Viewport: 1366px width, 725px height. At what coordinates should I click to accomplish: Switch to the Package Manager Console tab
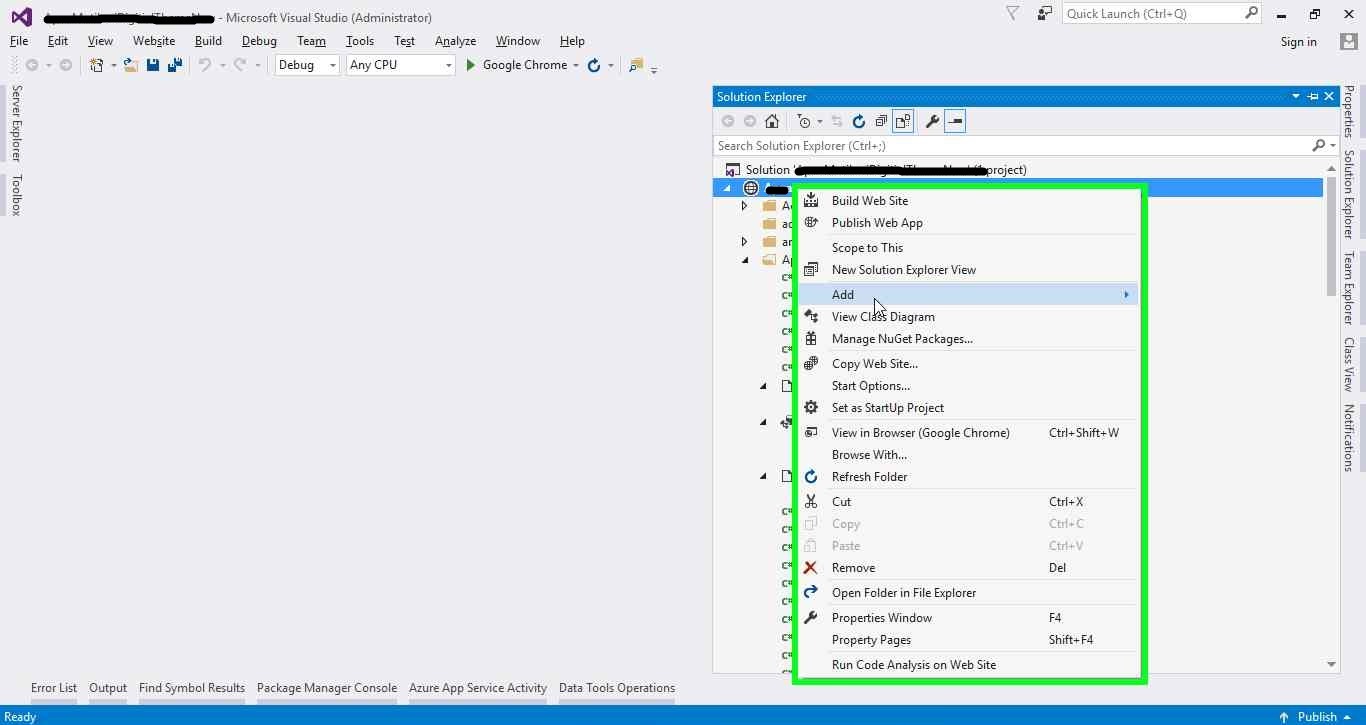click(327, 688)
